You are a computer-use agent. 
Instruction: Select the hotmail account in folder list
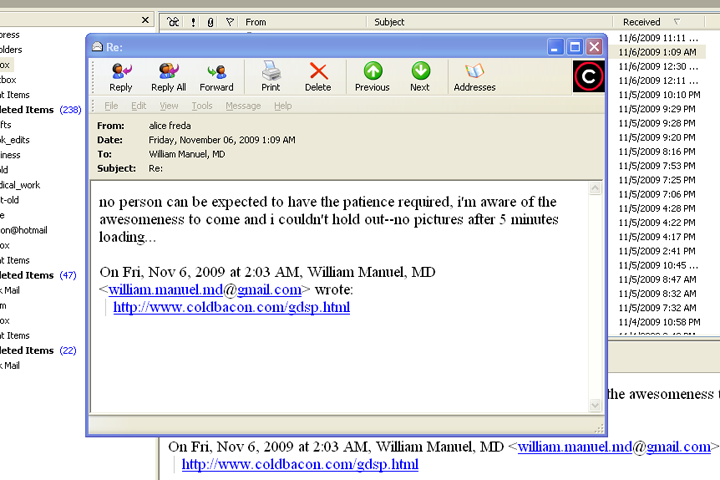(24, 230)
